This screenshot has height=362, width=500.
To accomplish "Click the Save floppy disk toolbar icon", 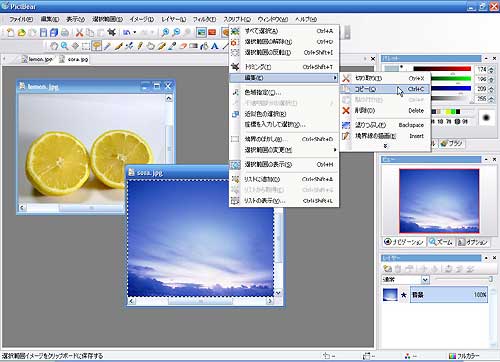I will pyautogui.click(x=43, y=32).
